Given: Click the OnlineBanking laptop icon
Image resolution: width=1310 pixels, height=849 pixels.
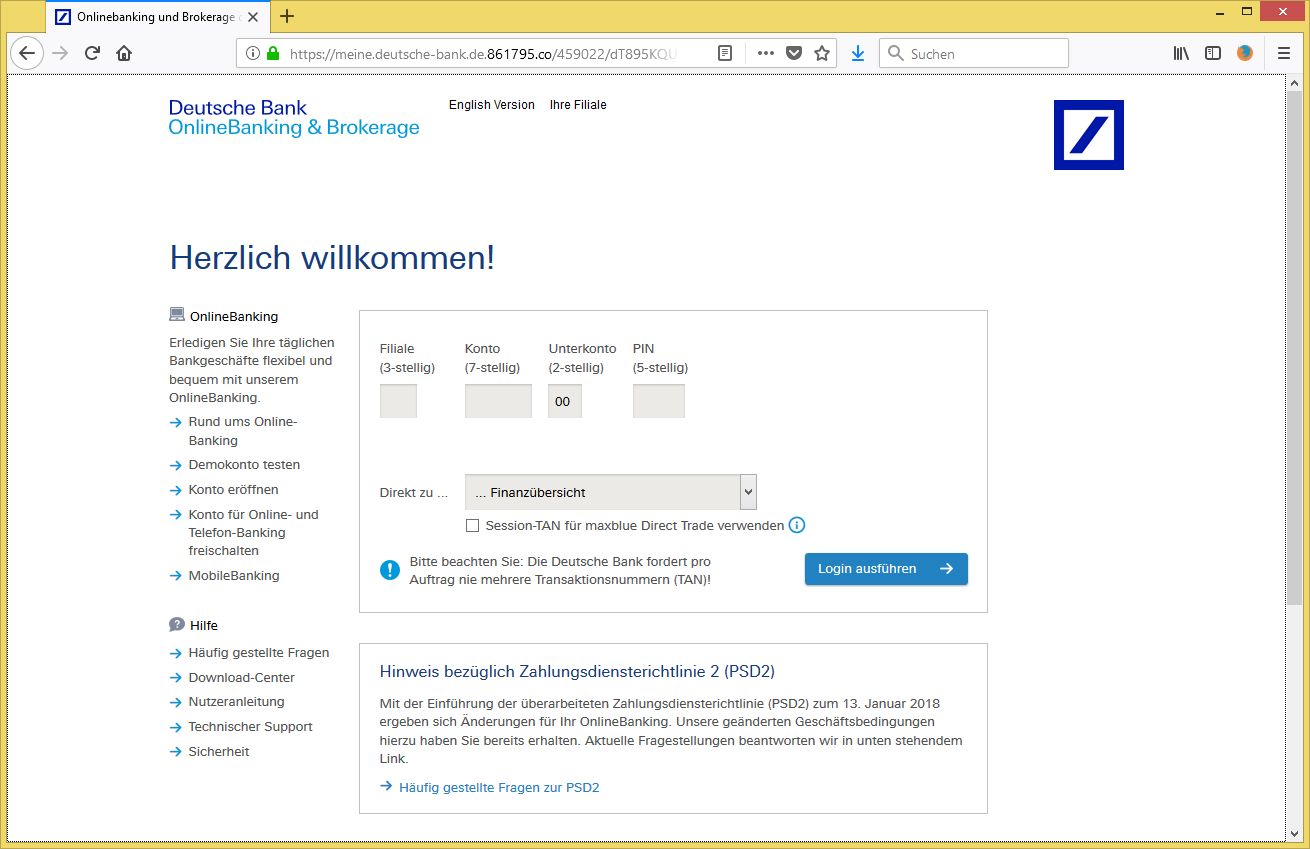Looking at the screenshot, I should click(x=177, y=315).
